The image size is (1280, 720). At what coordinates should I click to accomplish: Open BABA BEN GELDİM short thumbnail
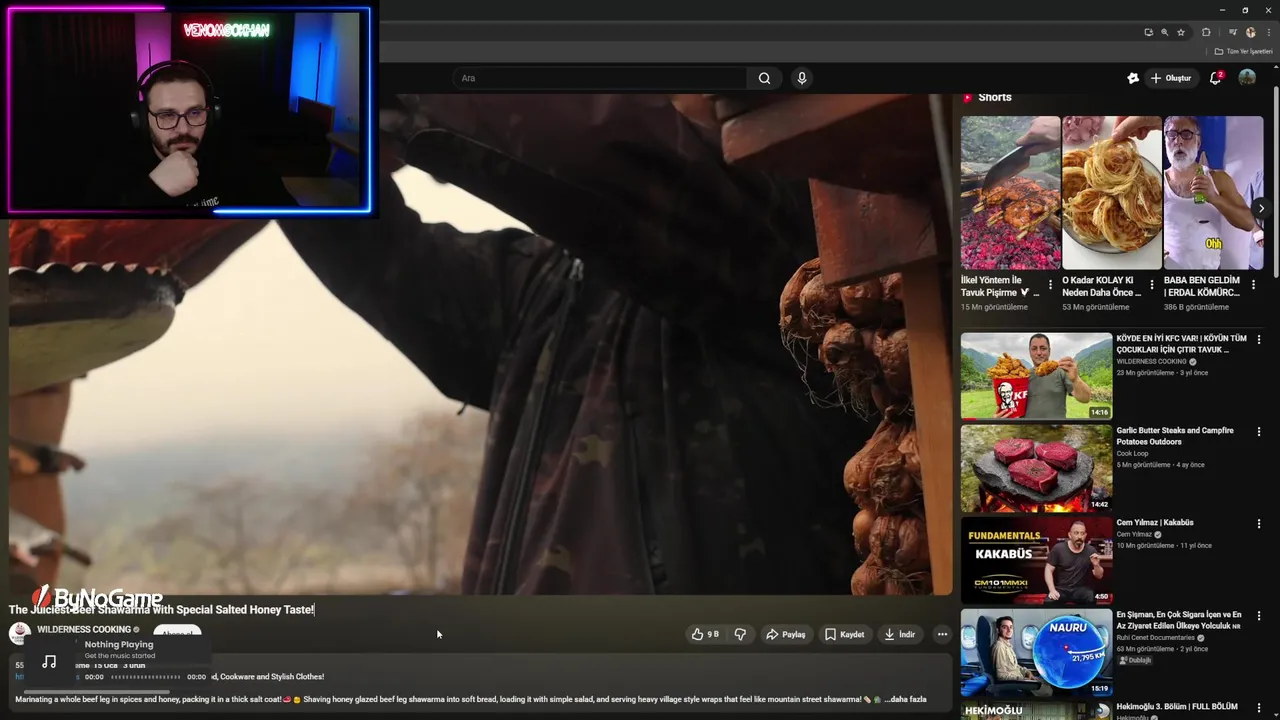tap(1214, 193)
